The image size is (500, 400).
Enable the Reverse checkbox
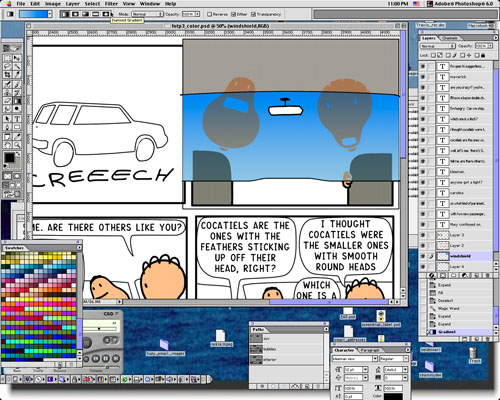[x=209, y=14]
